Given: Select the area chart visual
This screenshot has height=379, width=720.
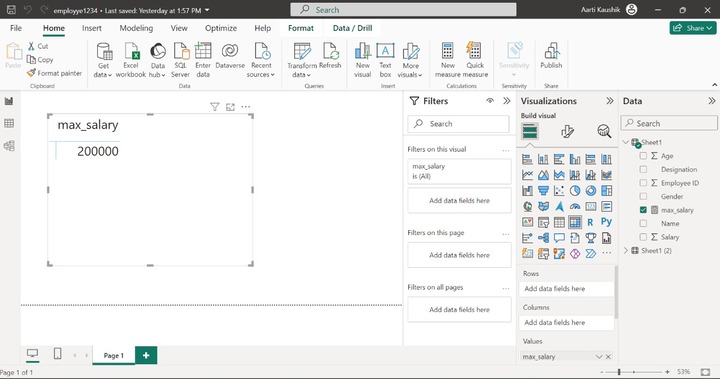Looking at the screenshot, I should pyautogui.click(x=543, y=175).
